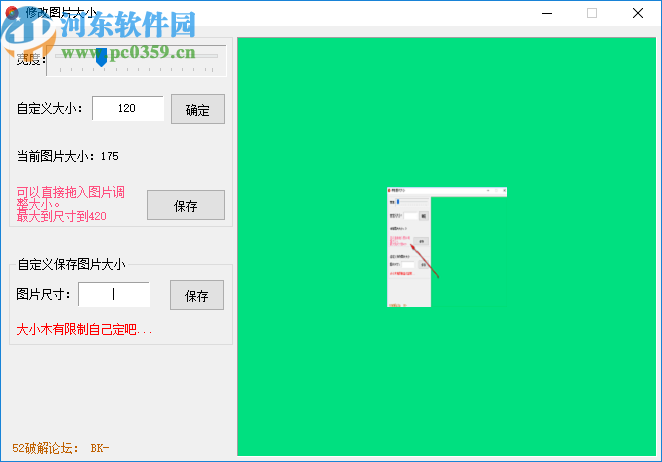This screenshot has height=462, width=662.
Task: Click the 图片尺寸 label
Action: tap(43, 294)
